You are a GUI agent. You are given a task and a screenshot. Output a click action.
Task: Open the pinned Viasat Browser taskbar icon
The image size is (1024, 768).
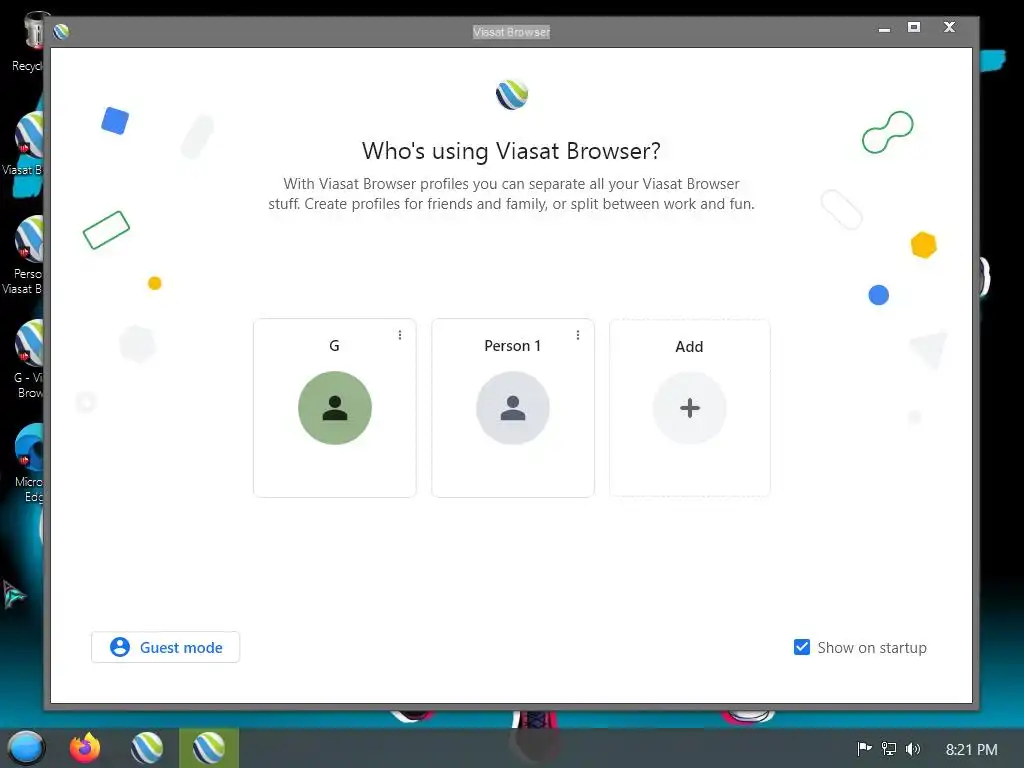[x=147, y=748]
